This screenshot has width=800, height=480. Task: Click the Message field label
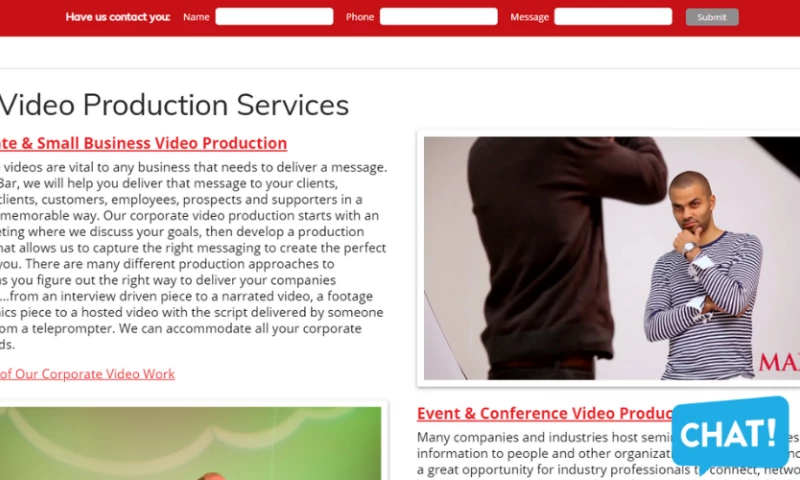529,17
